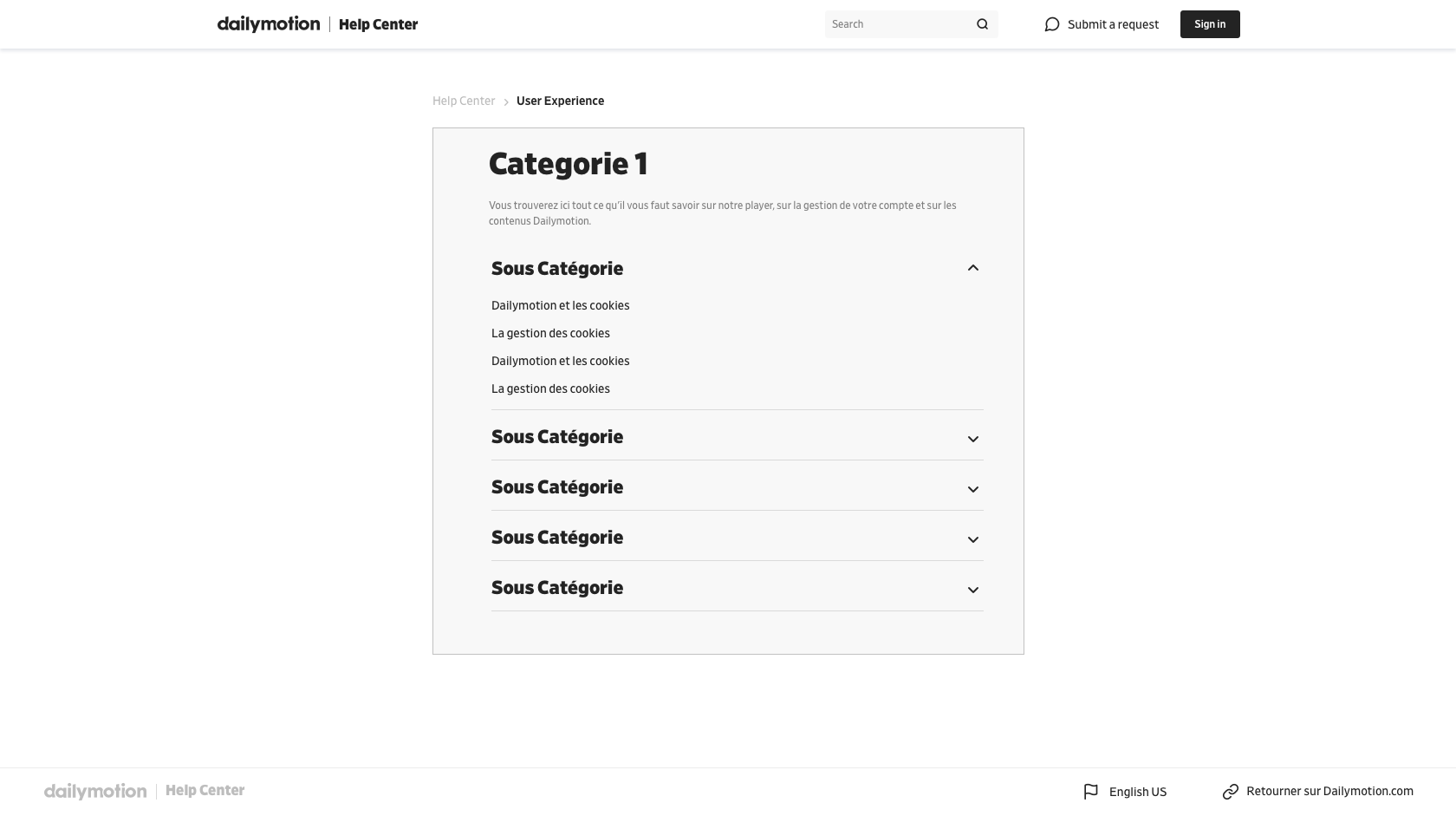Click the chain link icon in the footer
Viewport: 1456px width, 816px height.
1231,792
